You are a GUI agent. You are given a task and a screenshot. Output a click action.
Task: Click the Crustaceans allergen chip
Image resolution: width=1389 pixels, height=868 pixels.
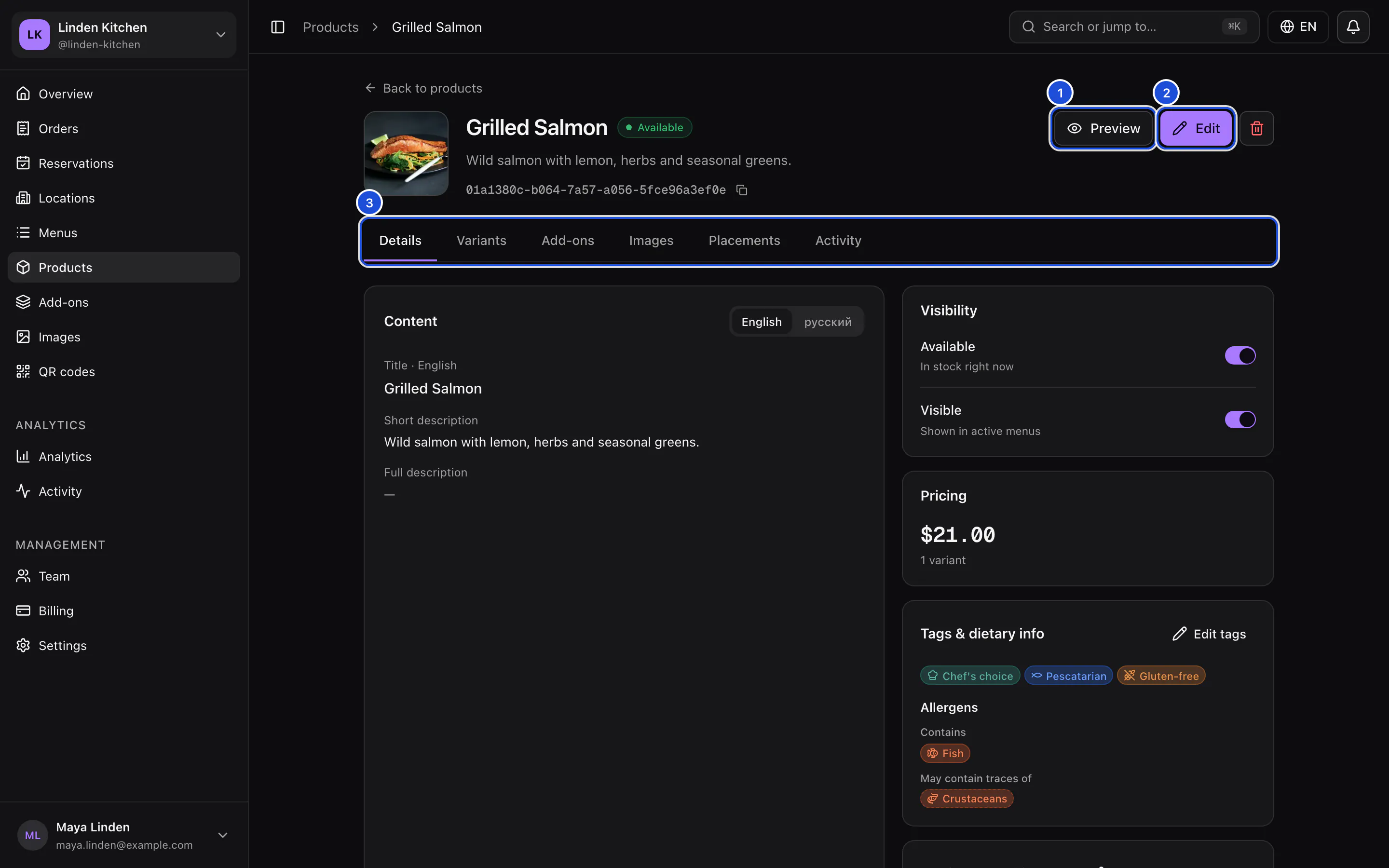(x=967, y=799)
